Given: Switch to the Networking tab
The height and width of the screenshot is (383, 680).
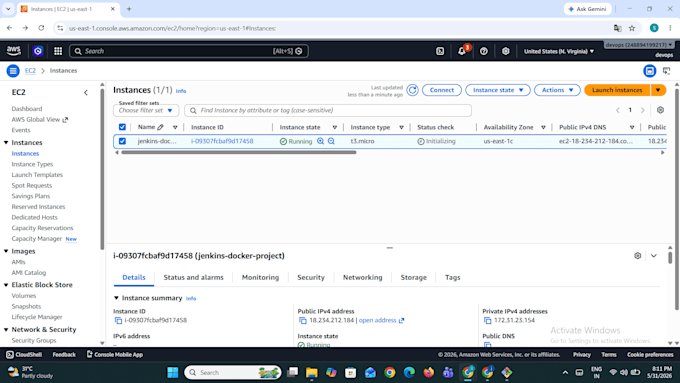Looking at the screenshot, I should [363, 277].
